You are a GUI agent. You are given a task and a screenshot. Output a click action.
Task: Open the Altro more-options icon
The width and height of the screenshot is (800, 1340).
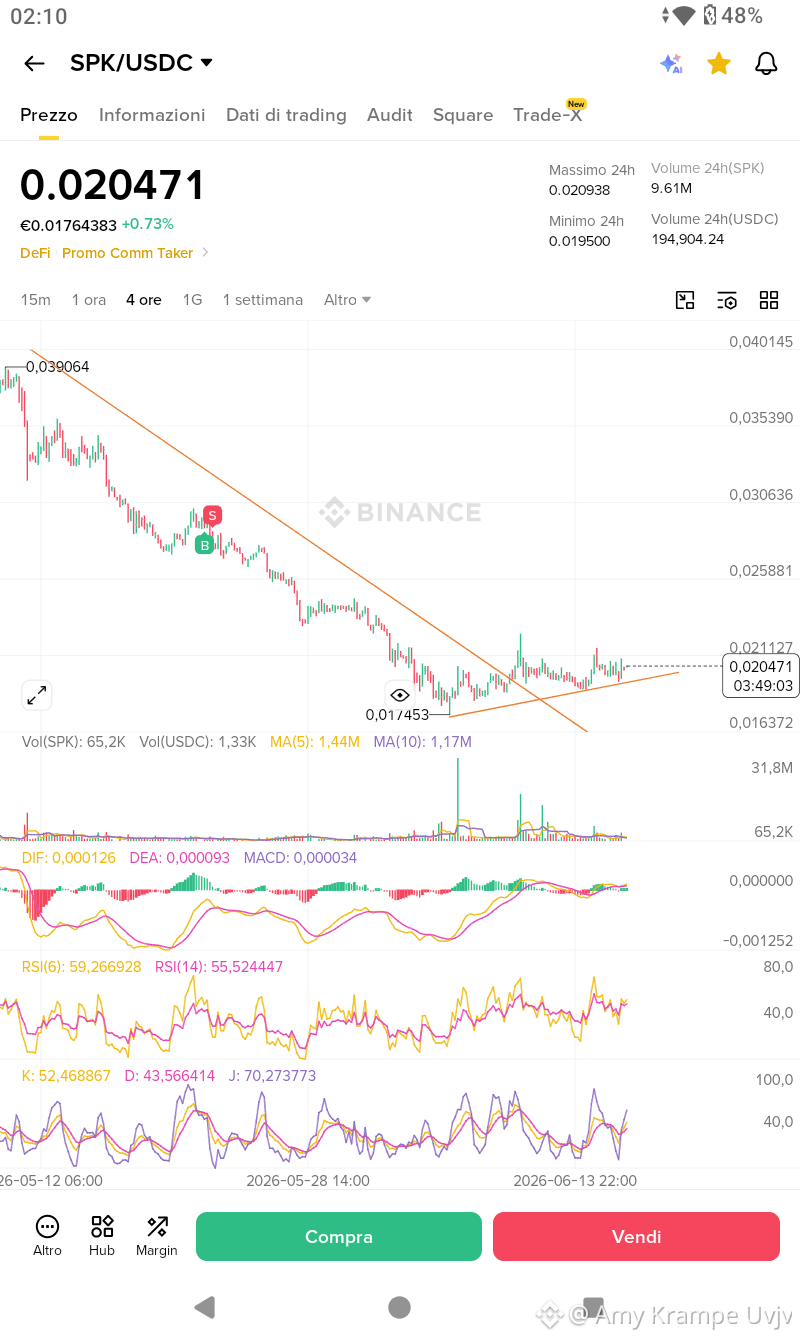tap(47, 1236)
